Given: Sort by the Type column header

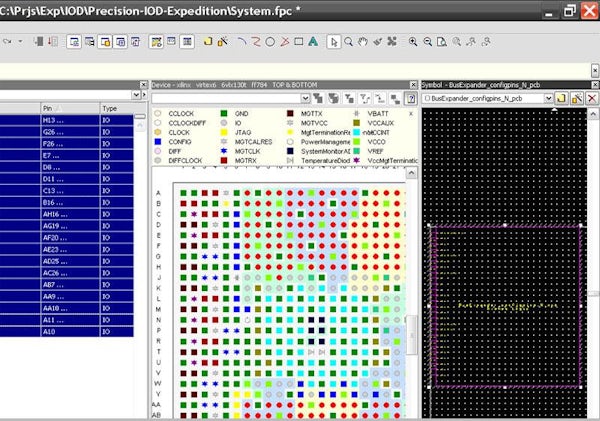Looking at the screenshot, I should (x=110, y=107).
